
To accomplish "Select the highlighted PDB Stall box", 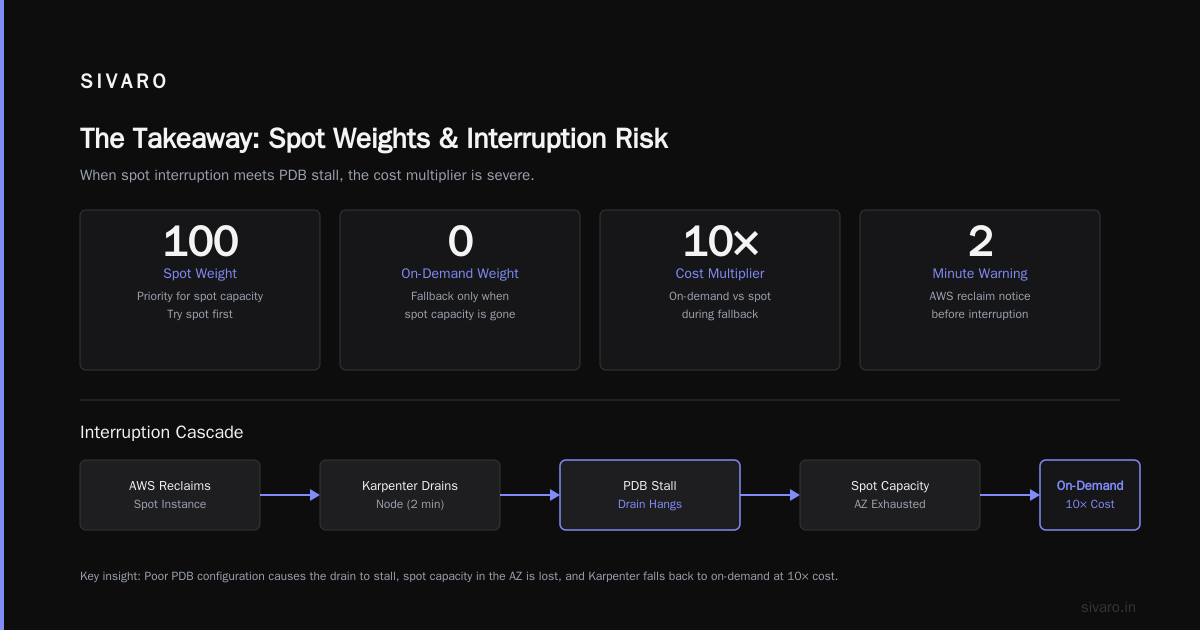I will pos(650,495).
